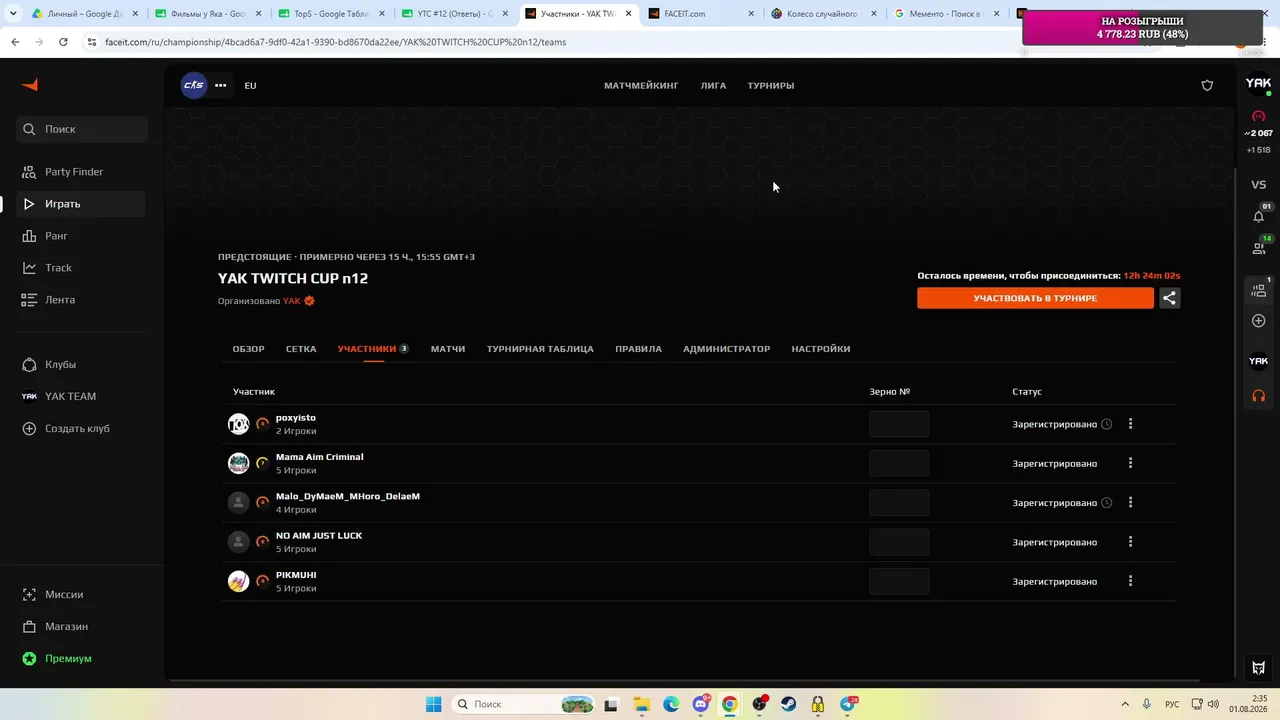Image resolution: width=1280 pixels, height=720 pixels.
Task: Open the three-dot game menu beside CS
Action: [221, 85]
